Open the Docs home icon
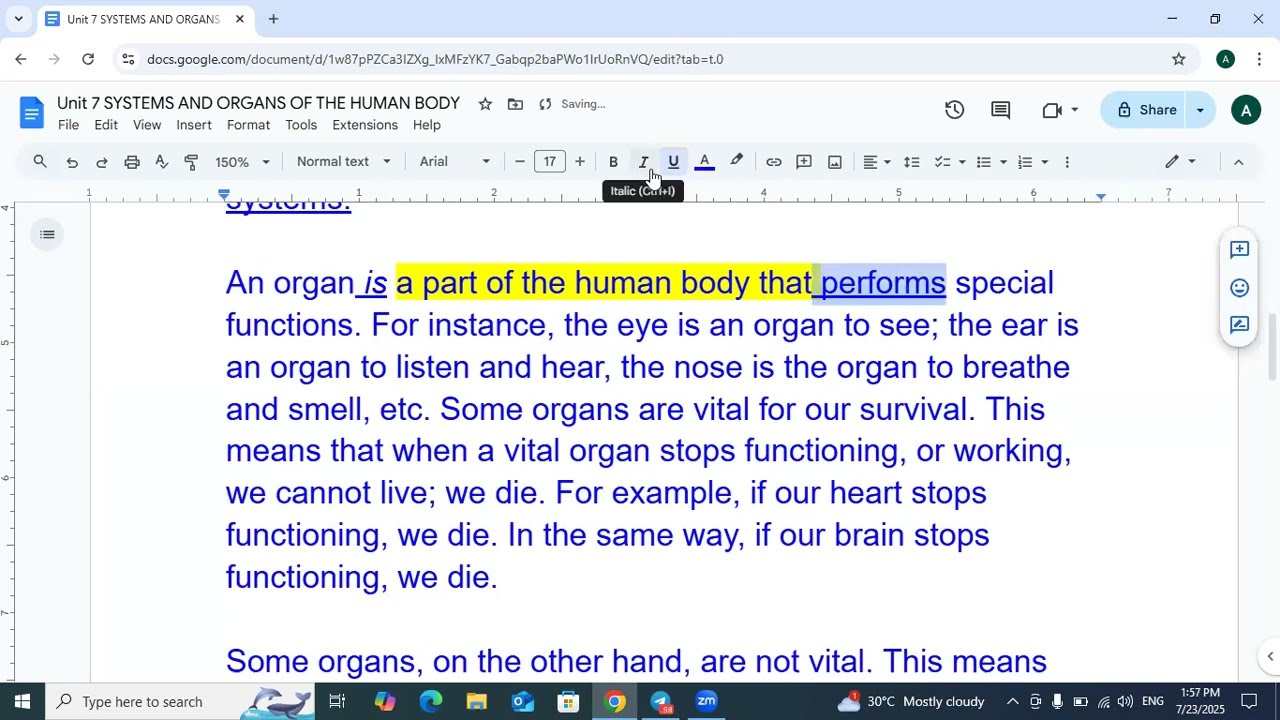 click(32, 112)
